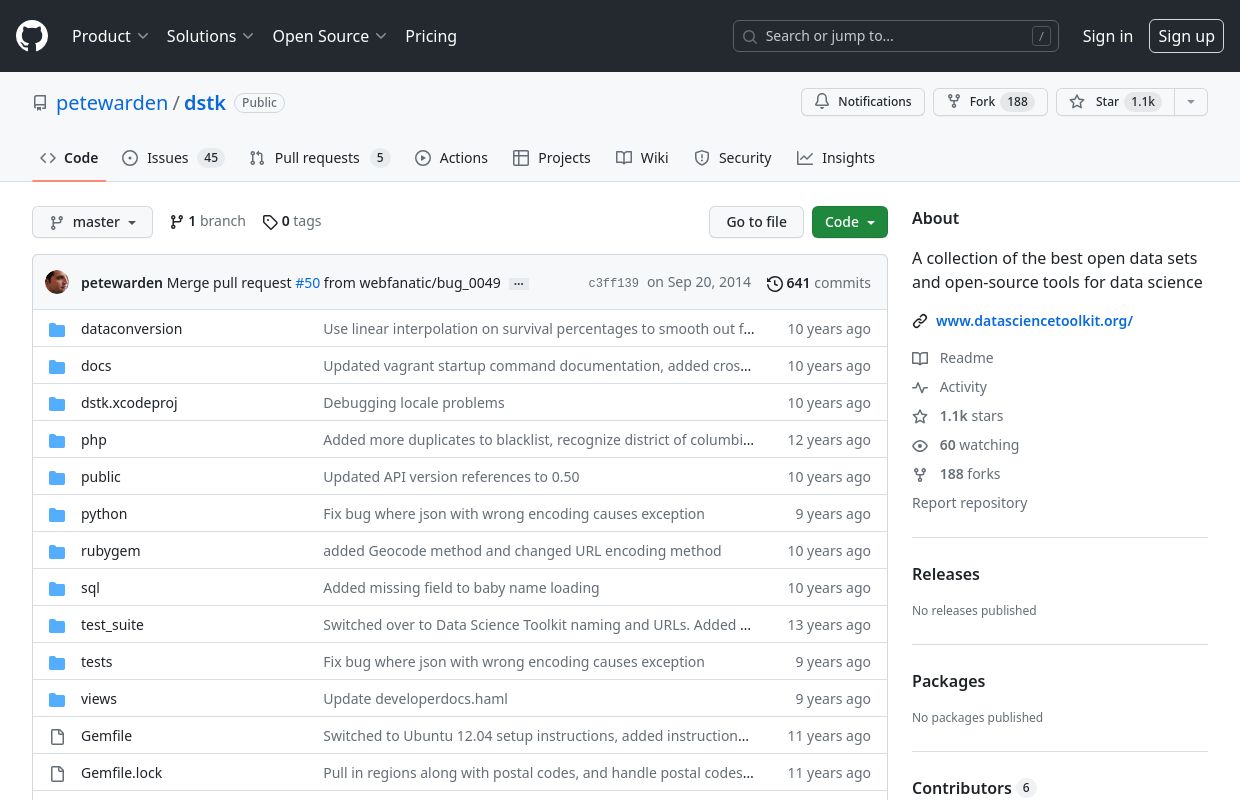This screenshot has height=800, width=1240.
Task: Click the python folder icon
Action: [57, 514]
